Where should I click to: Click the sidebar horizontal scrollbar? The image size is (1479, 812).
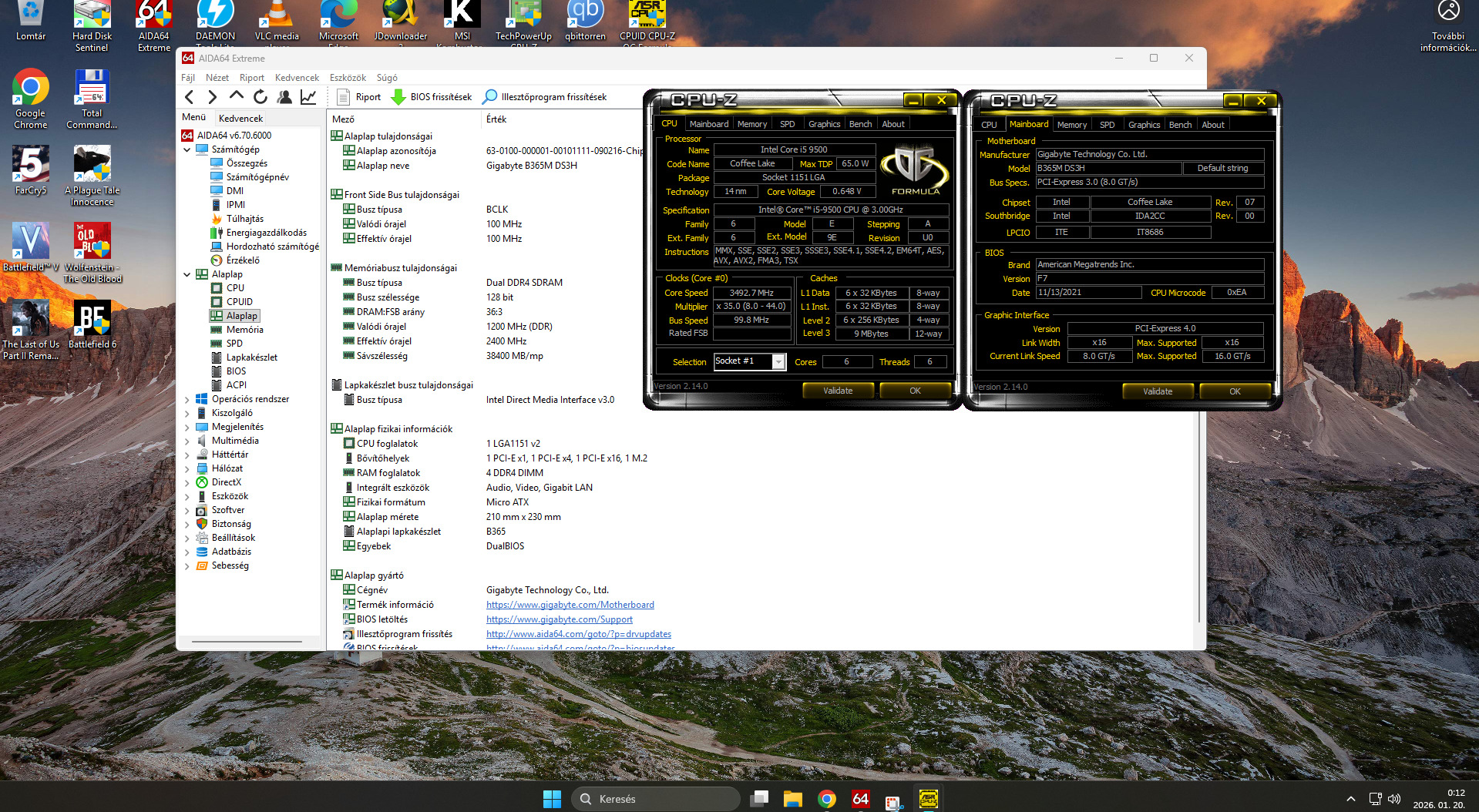(x=247, y=641)
